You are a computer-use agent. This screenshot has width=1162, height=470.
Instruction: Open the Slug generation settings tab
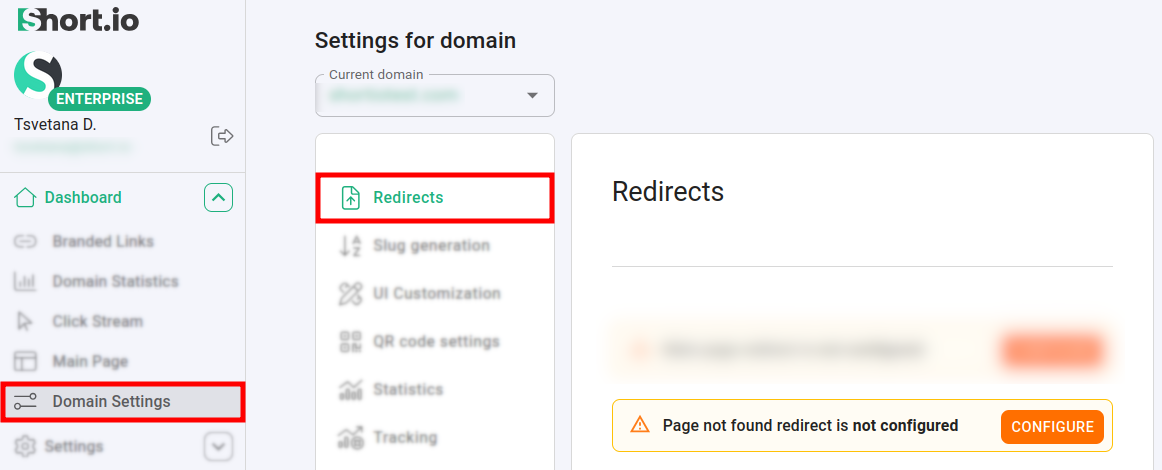pos(431,246)
